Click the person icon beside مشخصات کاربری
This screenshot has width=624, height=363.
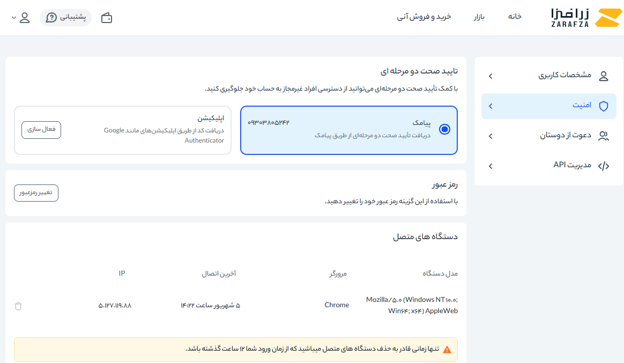pos(603,76)
